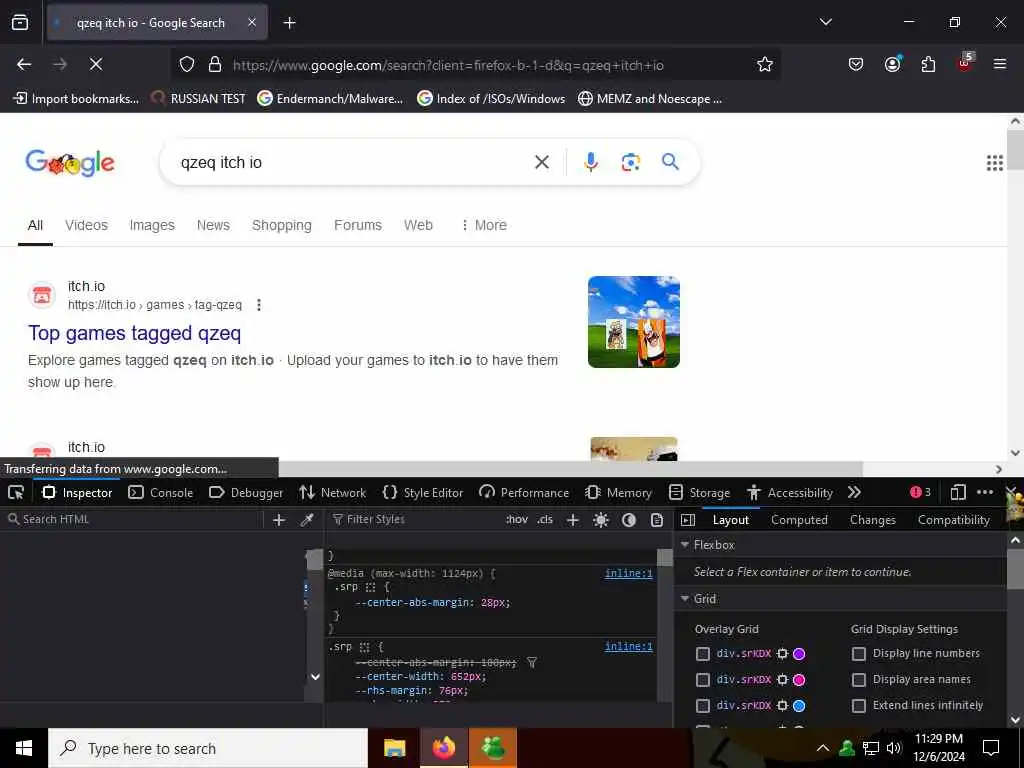The height and width of the screenshot is (768, 1024).
Task: Open MEMZ and Noescape bookmark
Action: coord(650,99)
